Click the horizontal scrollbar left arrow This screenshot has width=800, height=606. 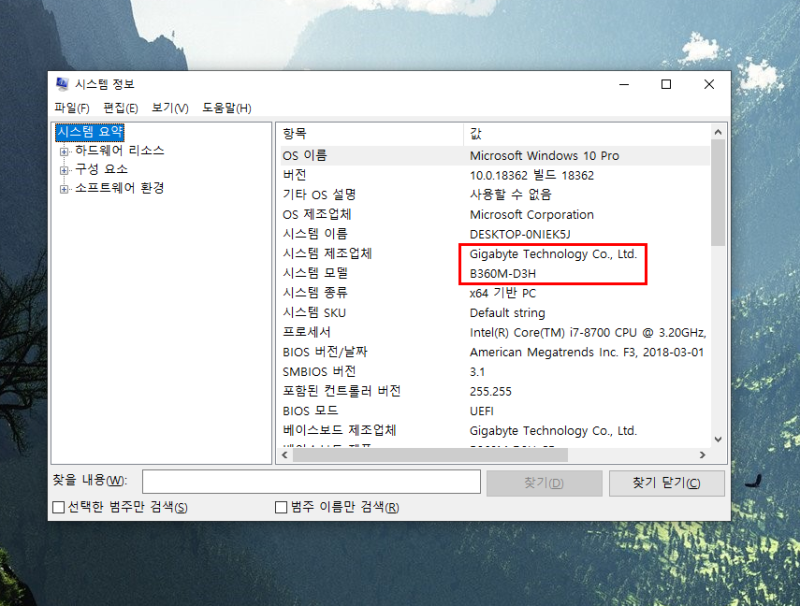click(x=285, y=455)
